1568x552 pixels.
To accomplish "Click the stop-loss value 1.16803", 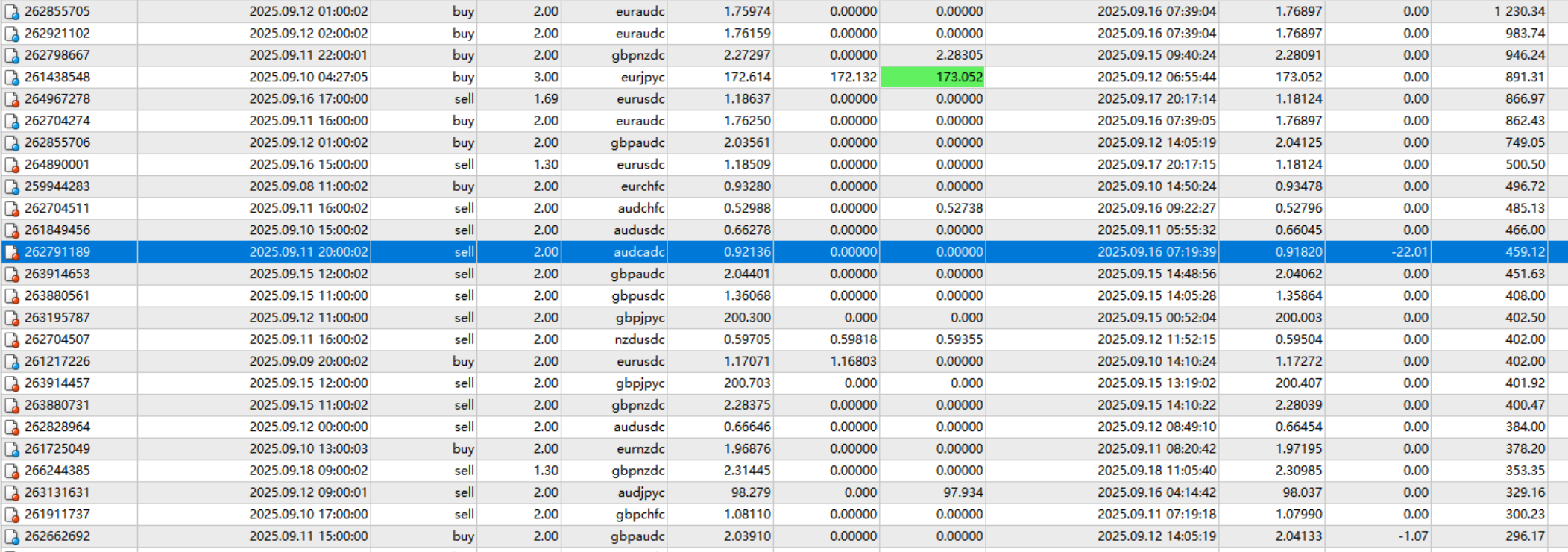I will (854, 361).
